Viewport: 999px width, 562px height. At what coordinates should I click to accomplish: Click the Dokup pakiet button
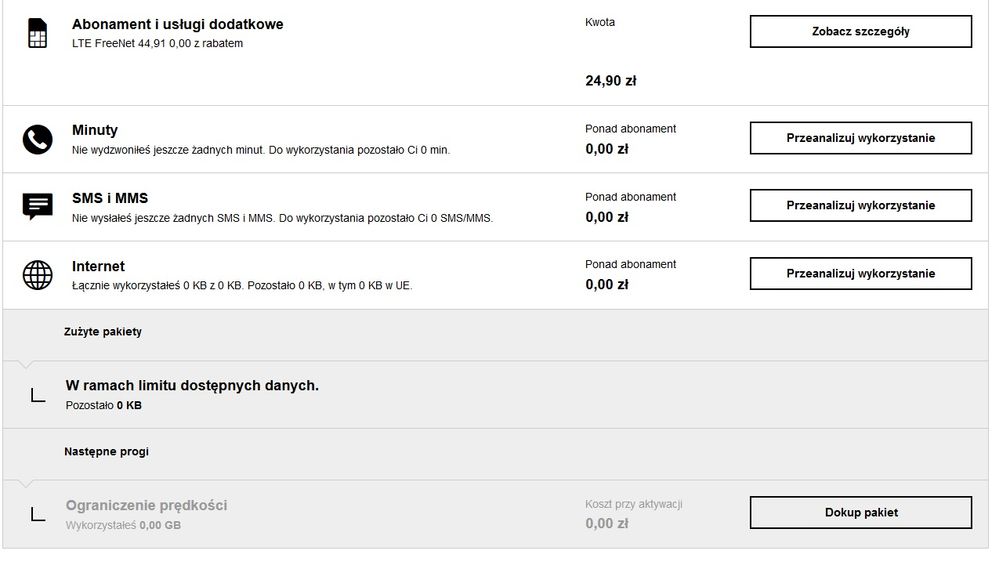pyautogui.click(x=860, y=512)
